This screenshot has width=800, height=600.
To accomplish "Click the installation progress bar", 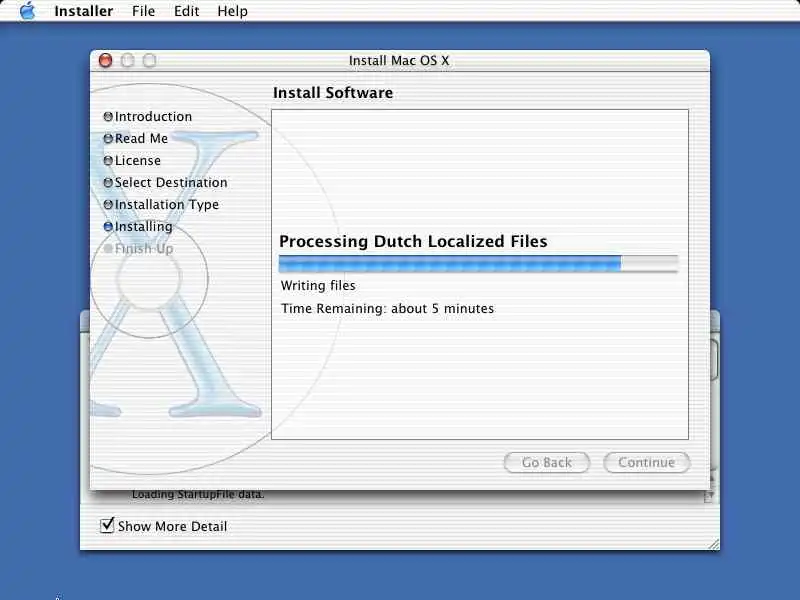I will 479,263.
